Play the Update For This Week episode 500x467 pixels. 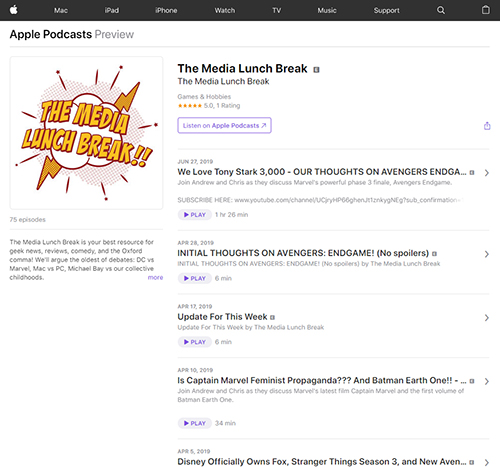(x=195, y=342)
